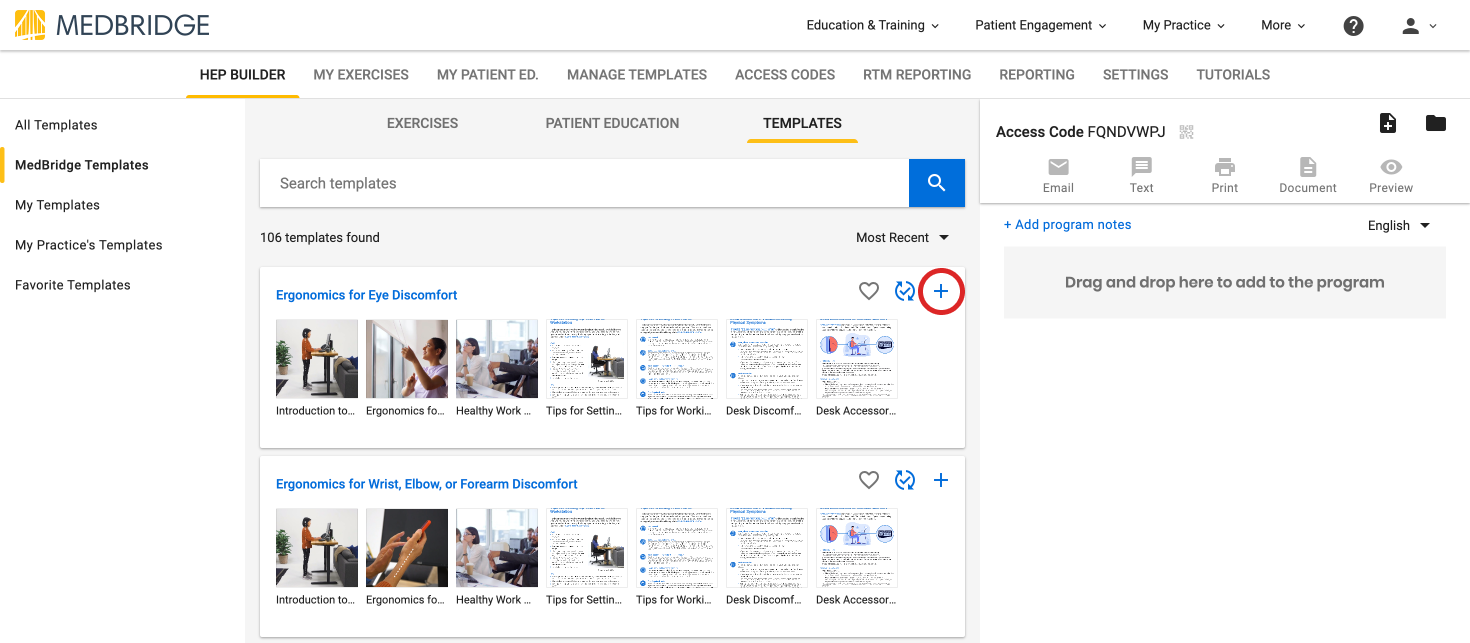Viewport: 1470px width, 643px height.
Task: Favorite the Ergonomics for Eye Discomfort template
Action: [869, 291]
